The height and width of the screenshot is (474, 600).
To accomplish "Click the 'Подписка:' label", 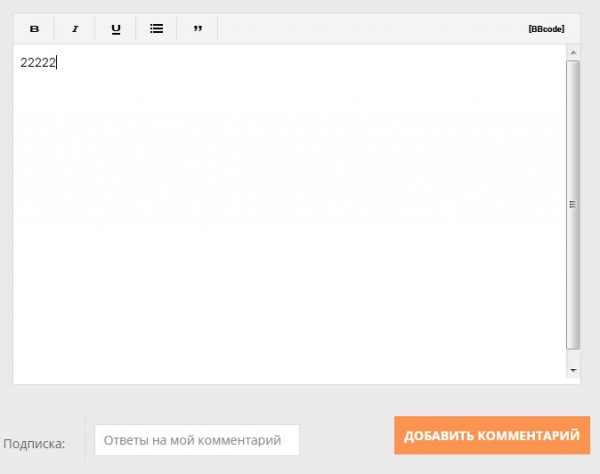I will [x=34, y=444].
